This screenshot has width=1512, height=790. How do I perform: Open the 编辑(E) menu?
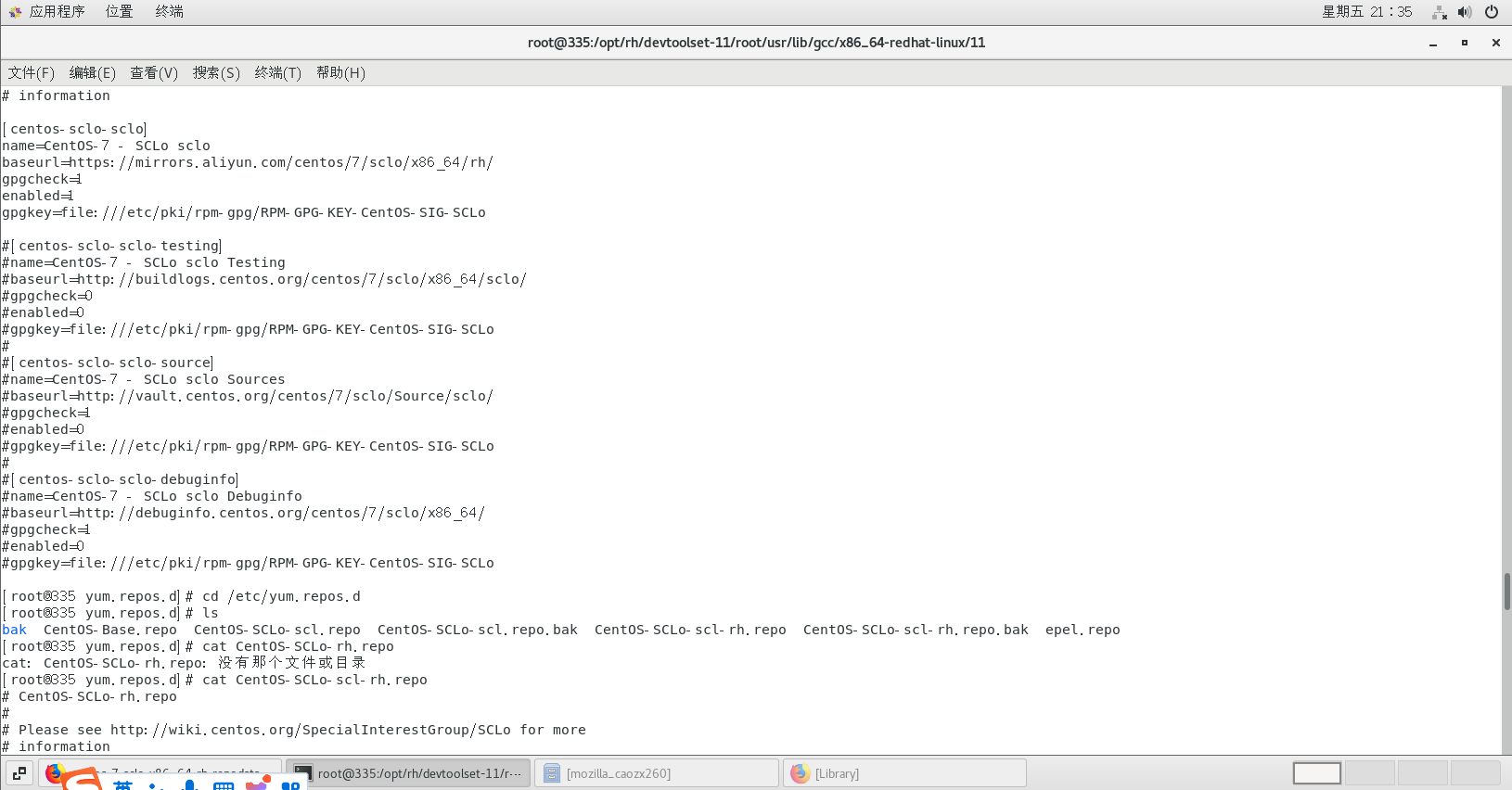93,73
